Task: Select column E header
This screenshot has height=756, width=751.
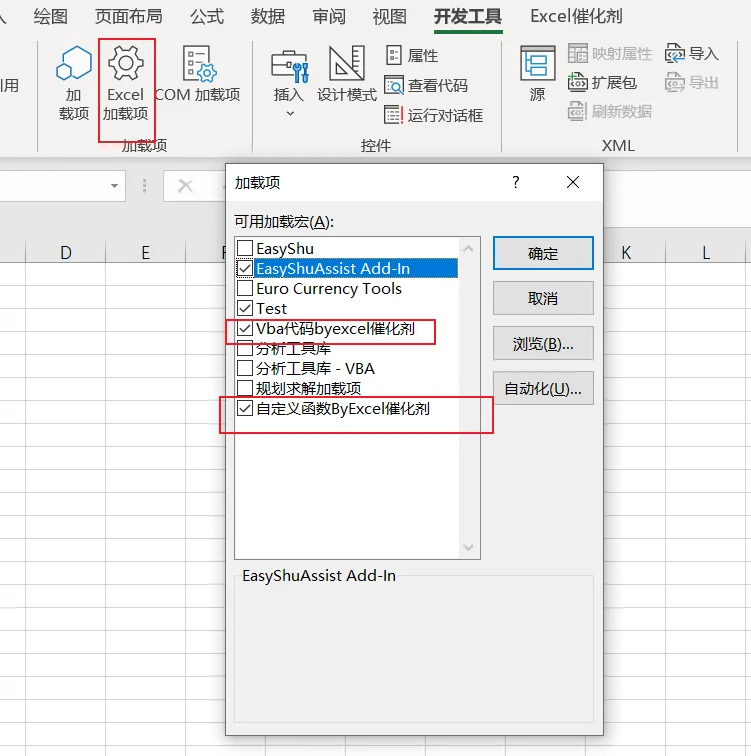Action: pos(146,252)
